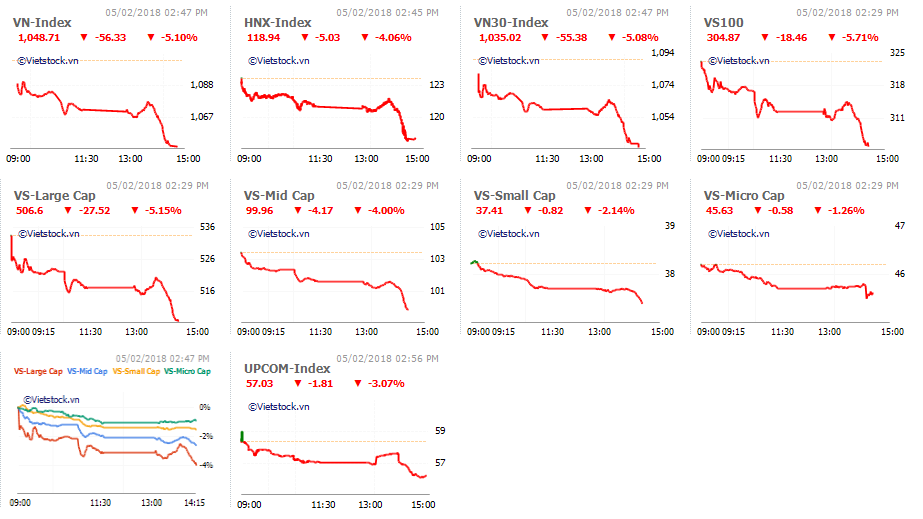
Task: Click the 1,048.71 VN-Index value
Action: pyautogui.click(x=39, y=38)
